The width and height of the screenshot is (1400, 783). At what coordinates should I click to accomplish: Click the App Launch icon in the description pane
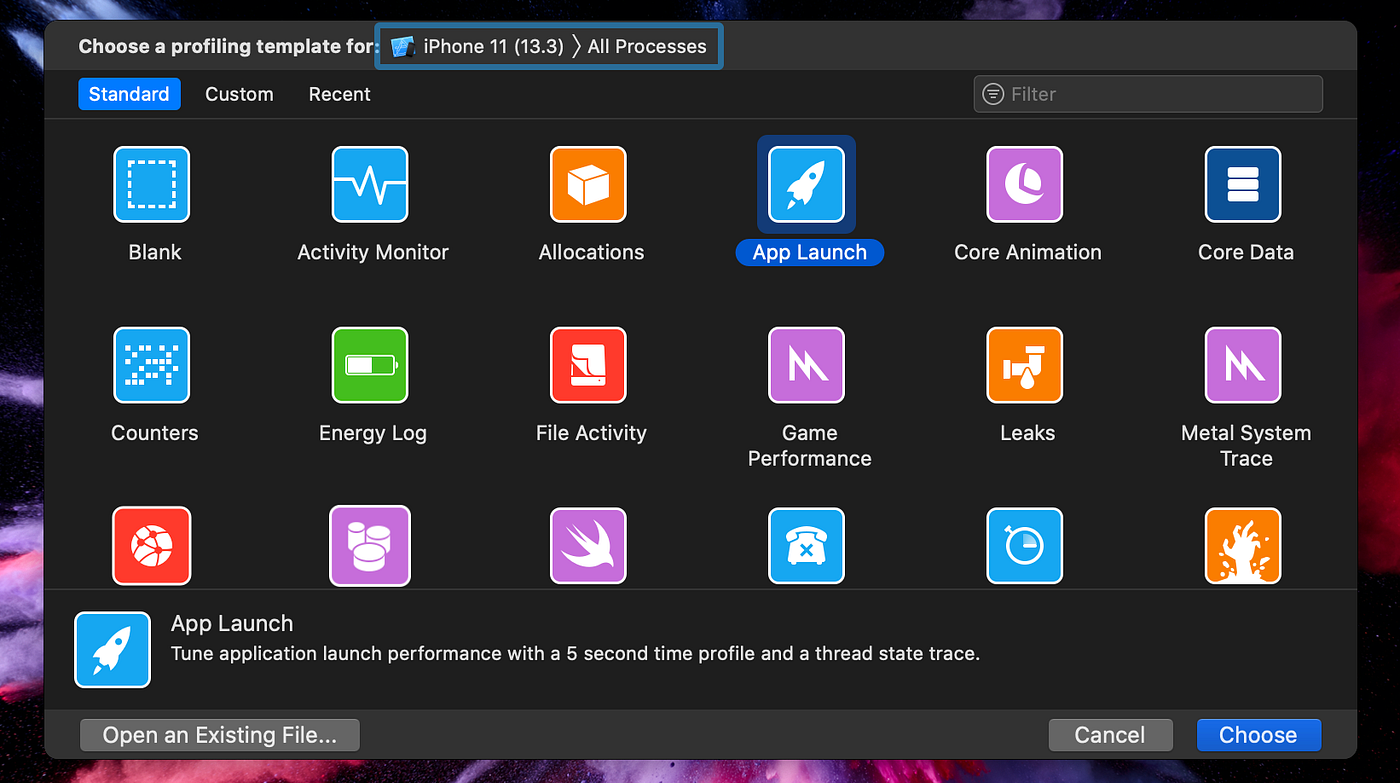tap(113, 650)
